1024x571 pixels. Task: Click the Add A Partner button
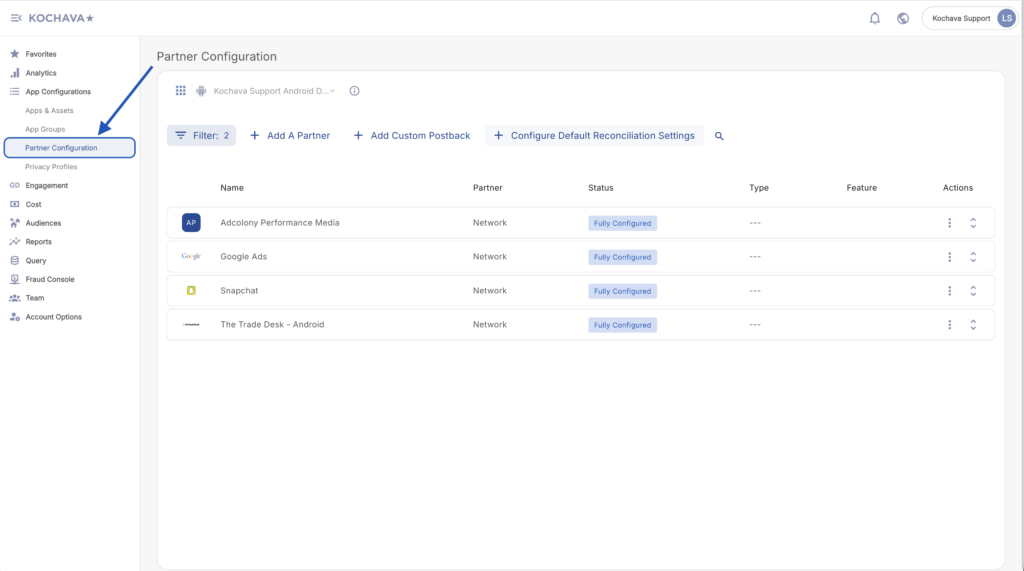[289, 135]
